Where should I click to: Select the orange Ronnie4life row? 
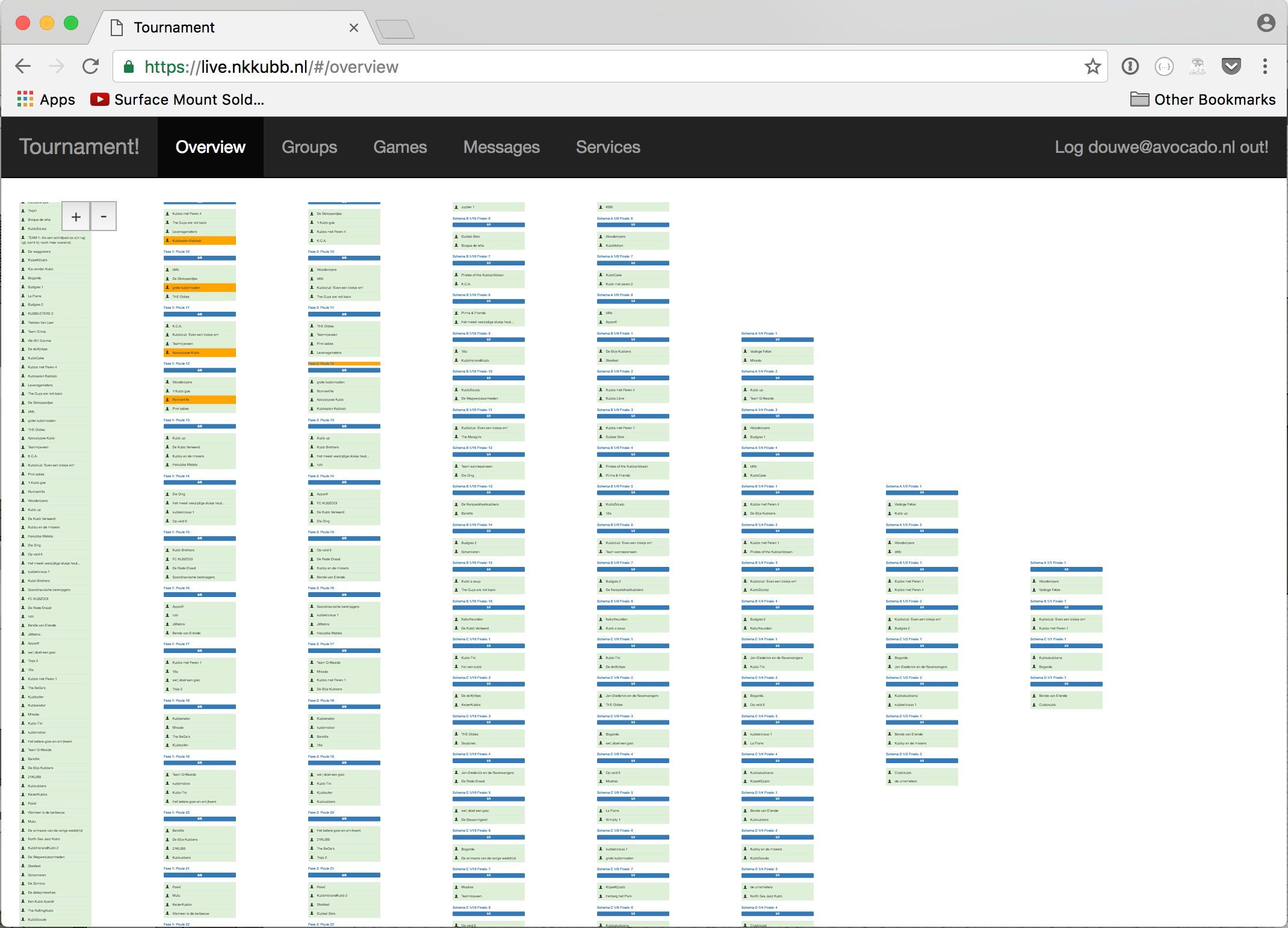coord(200,400)
